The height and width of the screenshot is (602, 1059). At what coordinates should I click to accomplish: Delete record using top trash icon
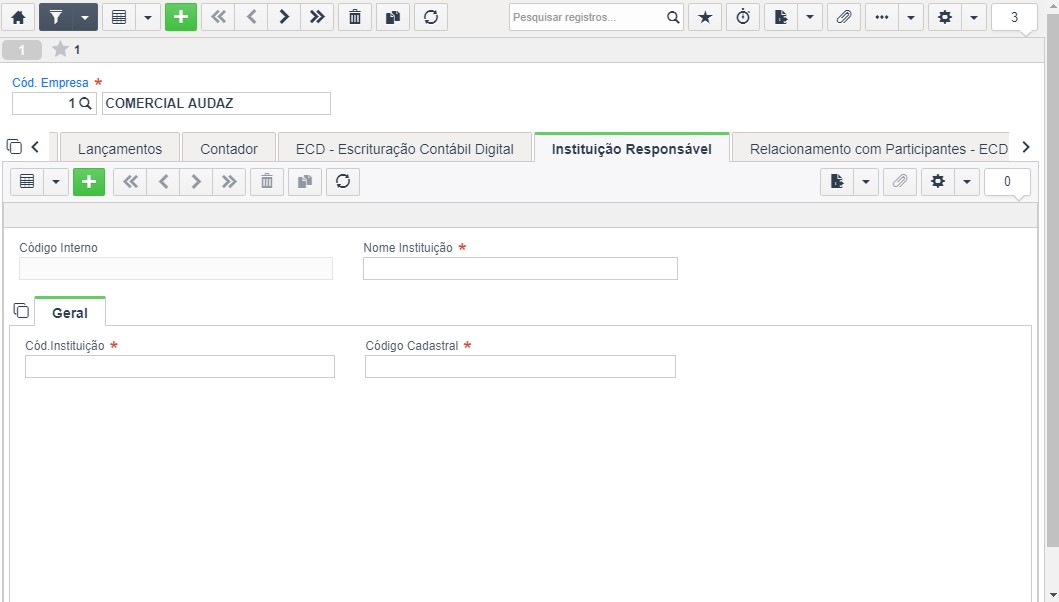(355, 17)
